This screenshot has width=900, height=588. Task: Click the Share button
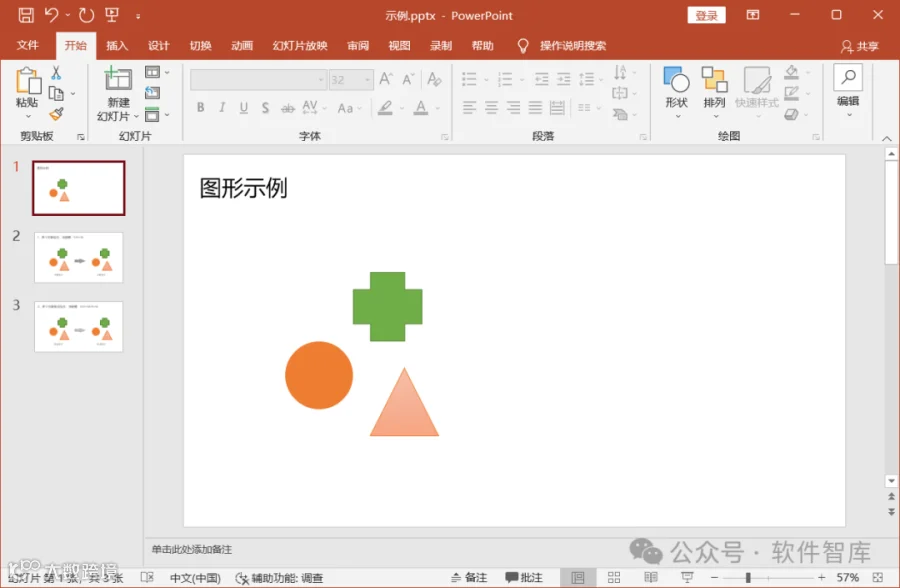(860, 46)
